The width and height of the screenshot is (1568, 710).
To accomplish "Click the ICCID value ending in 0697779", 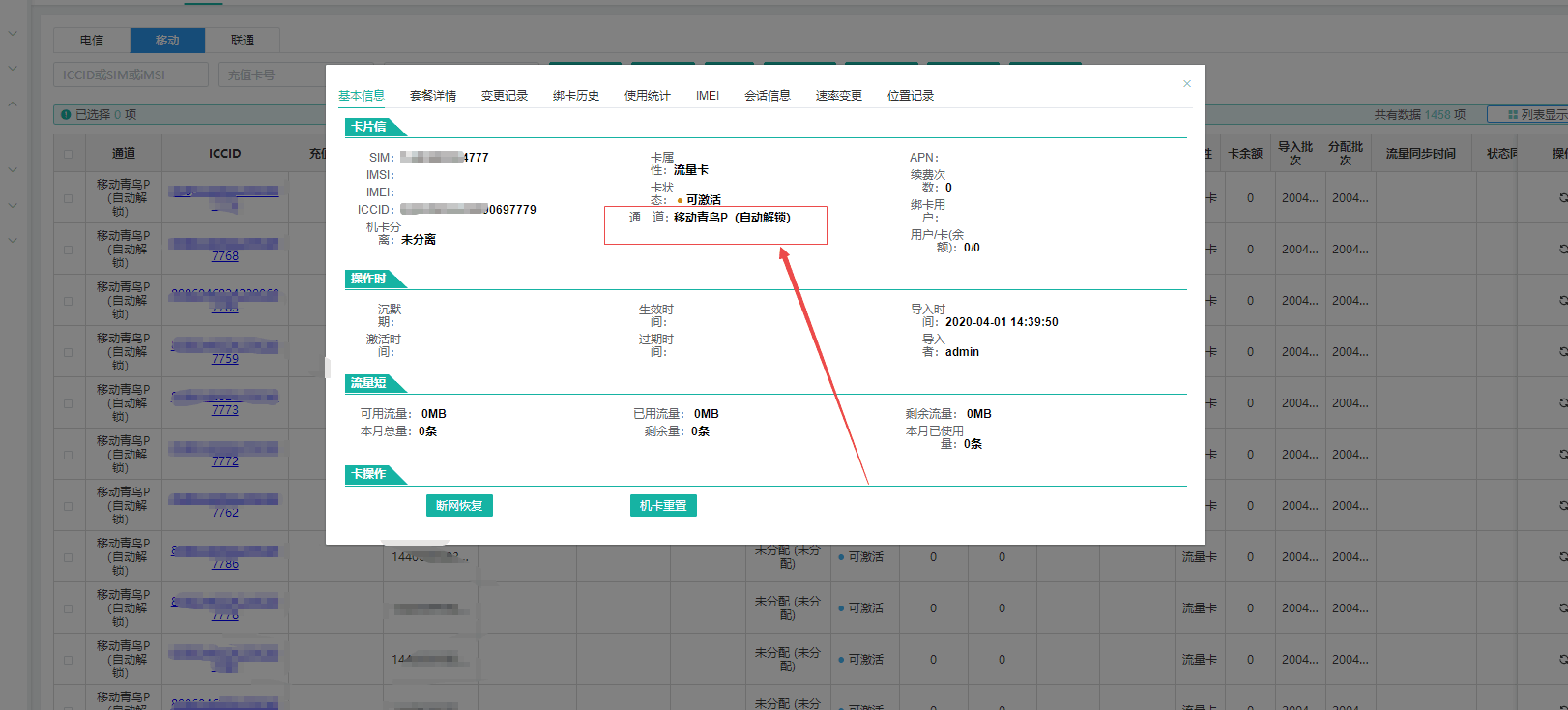I will (468, 210).
